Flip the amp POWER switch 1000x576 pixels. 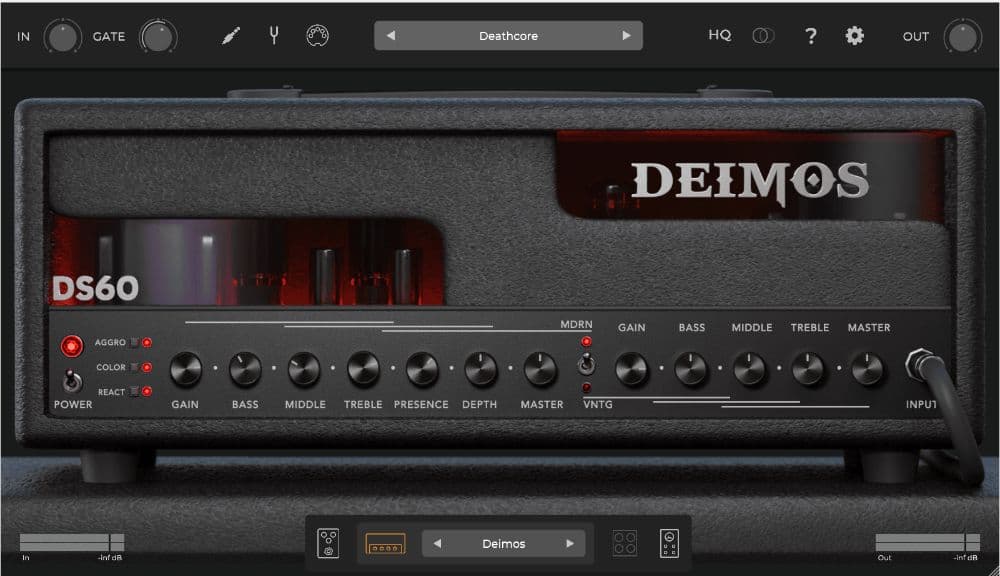click(x=71, y=381)
